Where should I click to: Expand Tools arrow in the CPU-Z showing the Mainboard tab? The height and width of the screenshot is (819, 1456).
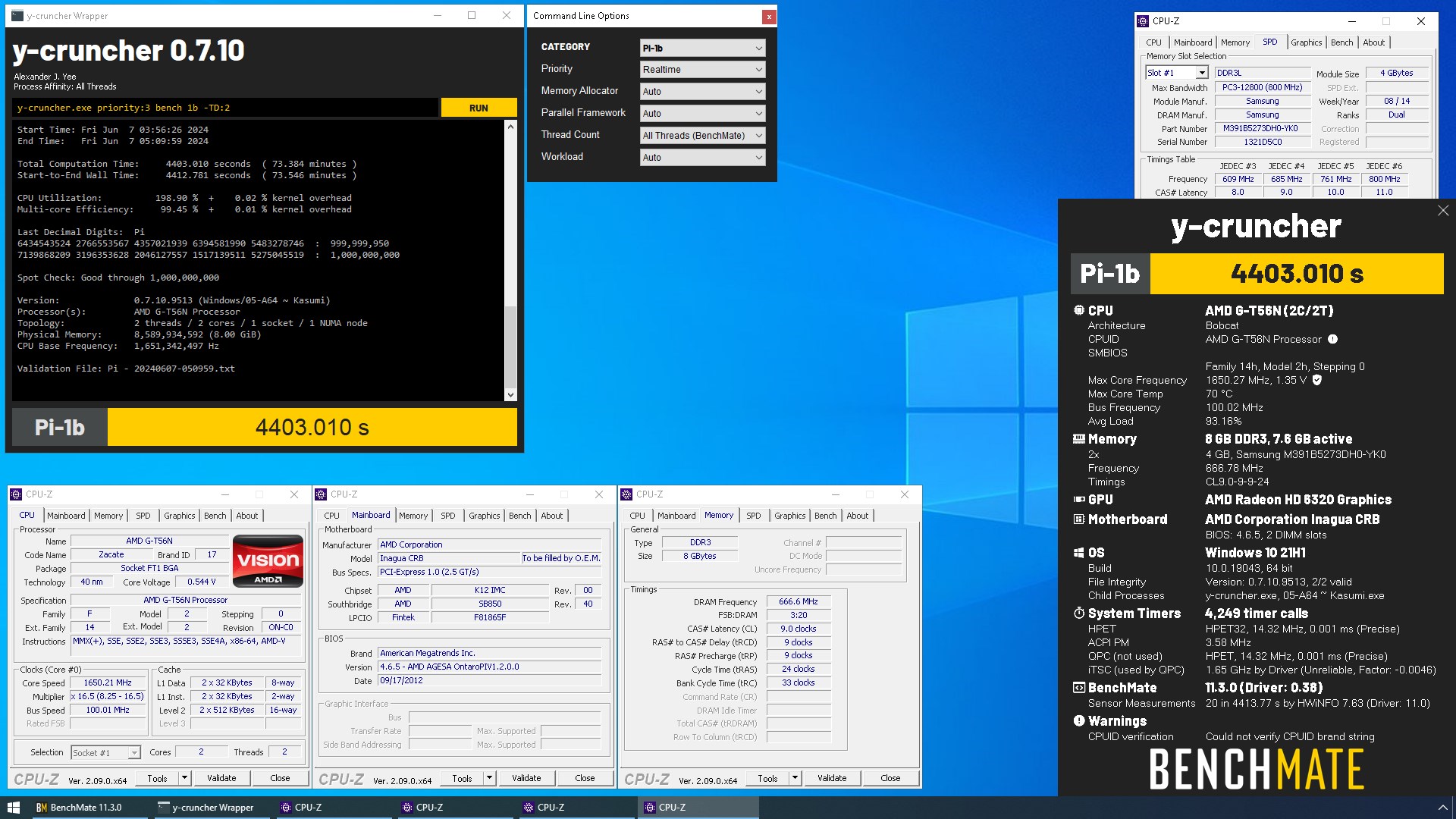point(489,778)
